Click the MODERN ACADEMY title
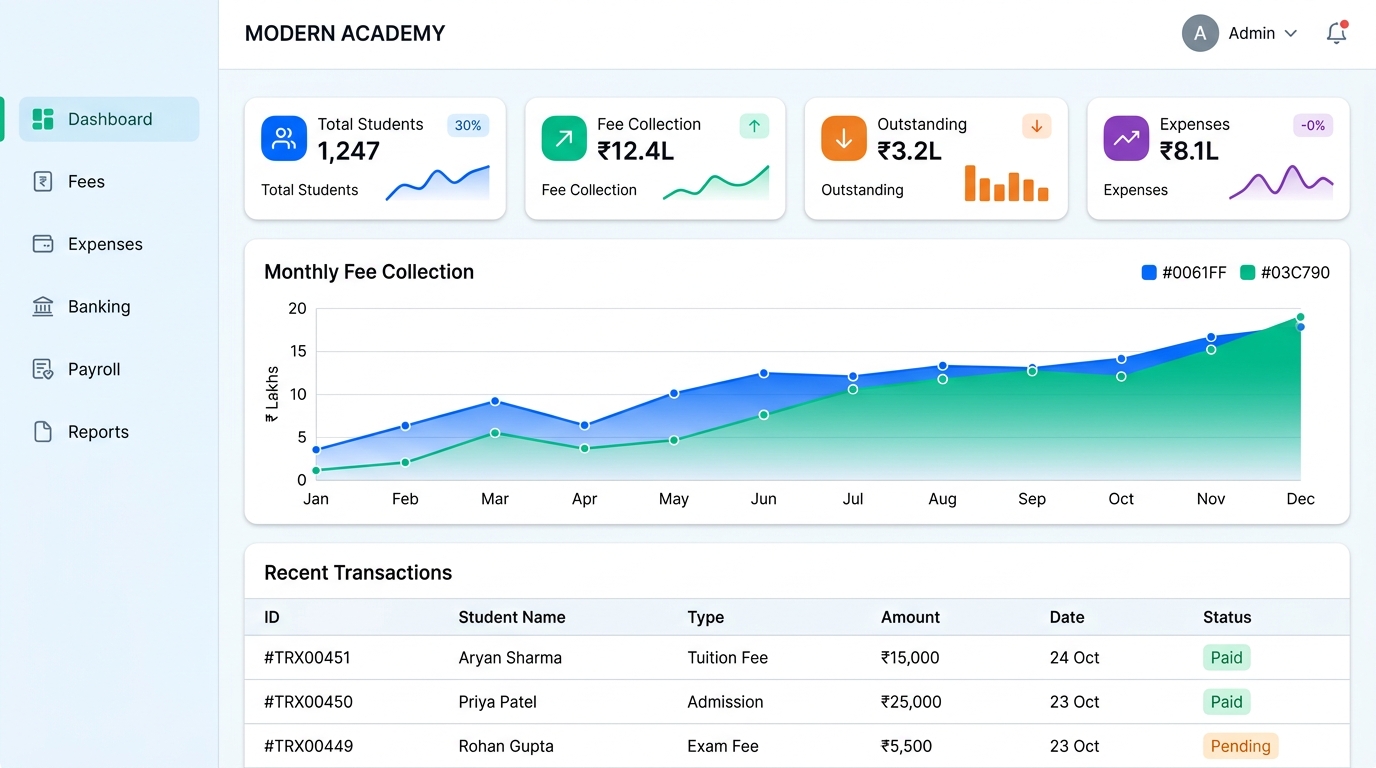This screenshot has height=768, width=1376. tap(345, 33)
